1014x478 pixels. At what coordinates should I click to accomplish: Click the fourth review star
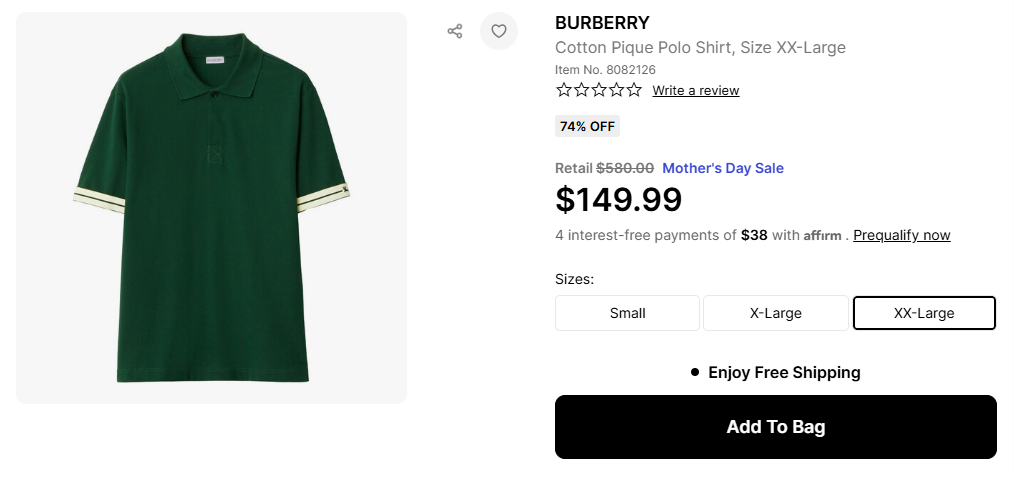click(616, 90)
